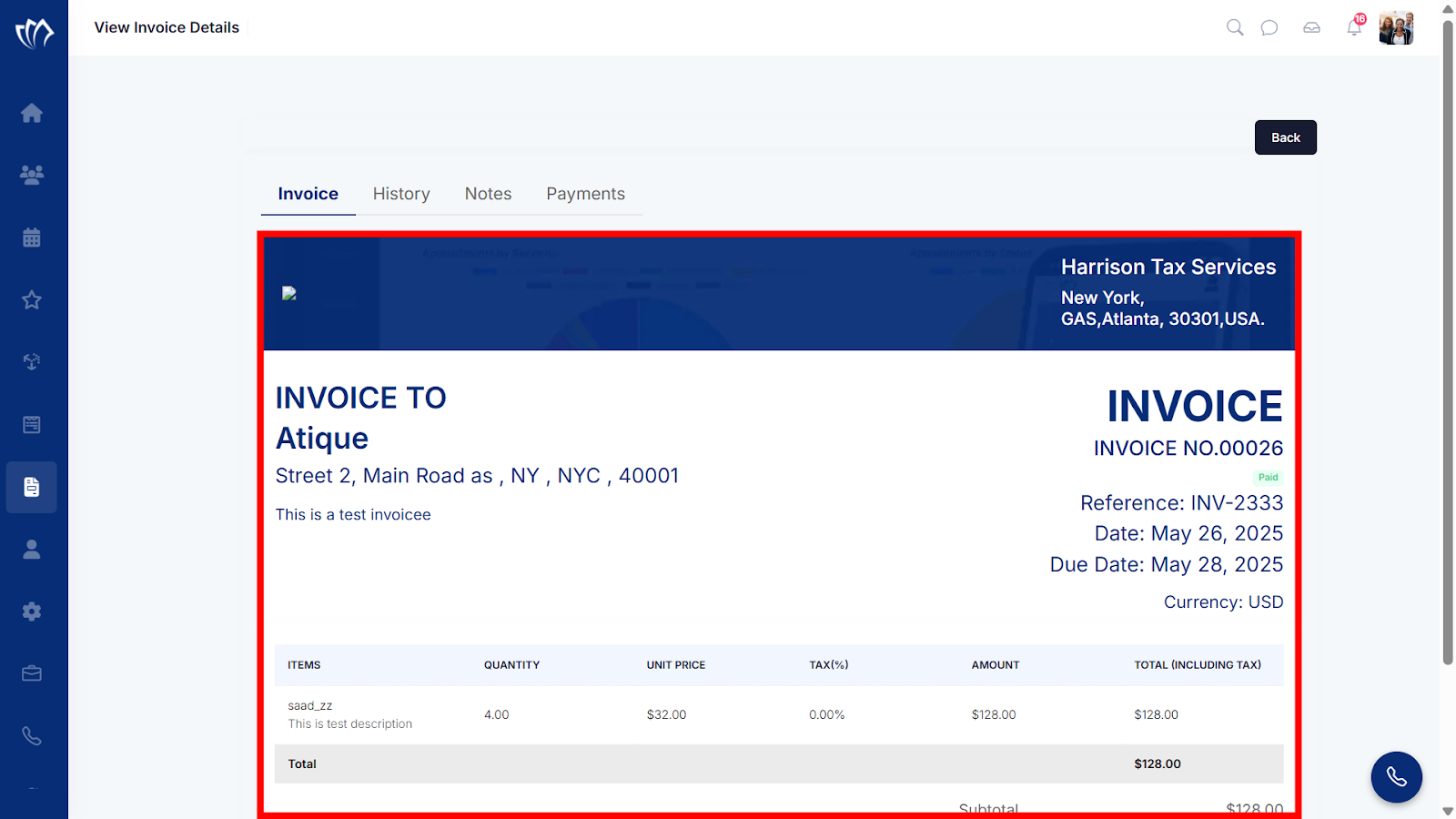The width and height of the screenshot is (1456, 819).
Task: Click the UNIT PRICE column header
Action: pyautogui.click(x=676, y=665)
